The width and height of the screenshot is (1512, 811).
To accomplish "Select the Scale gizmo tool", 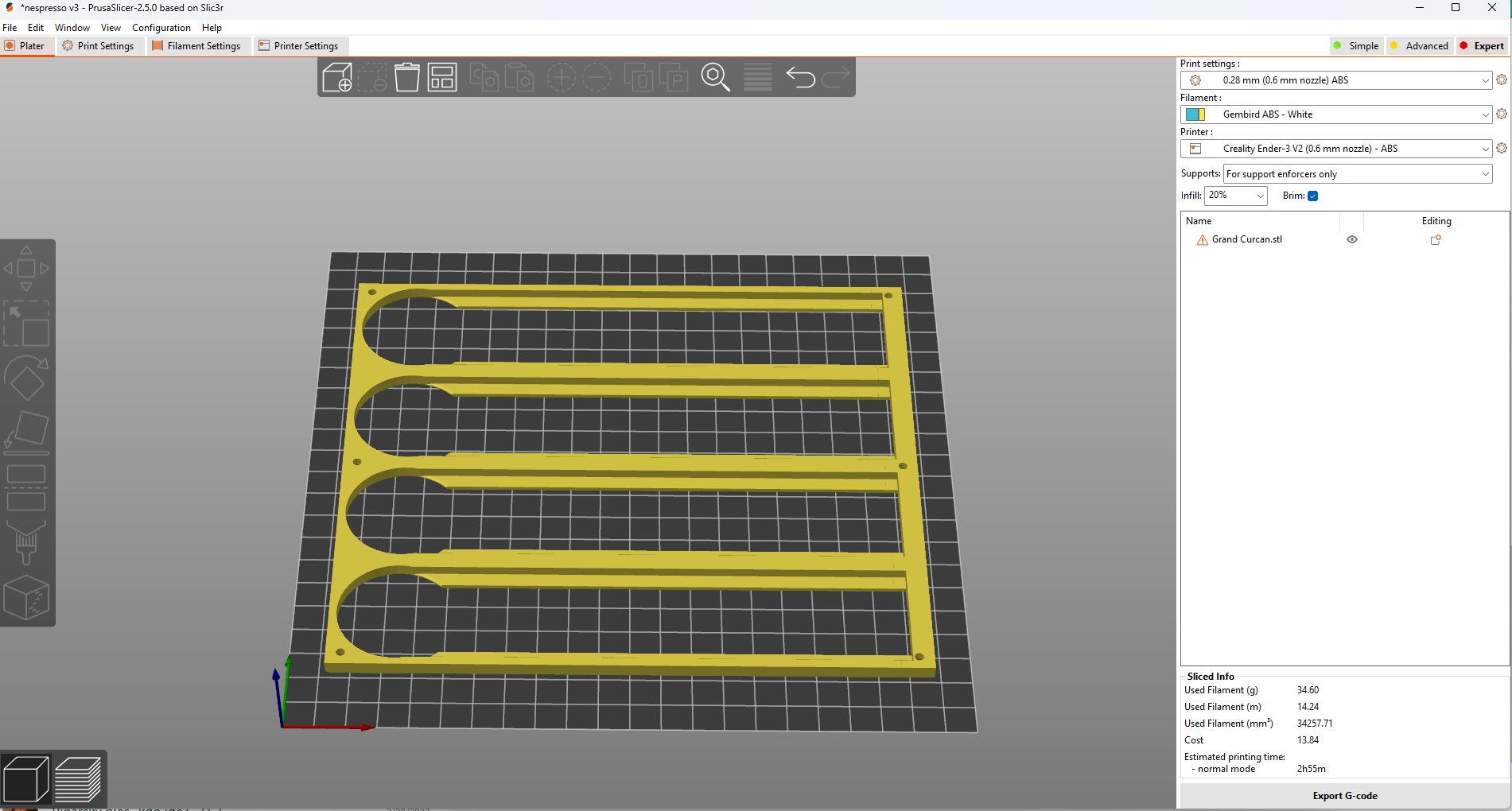I will pyautogui.click(x=26, y=323).
